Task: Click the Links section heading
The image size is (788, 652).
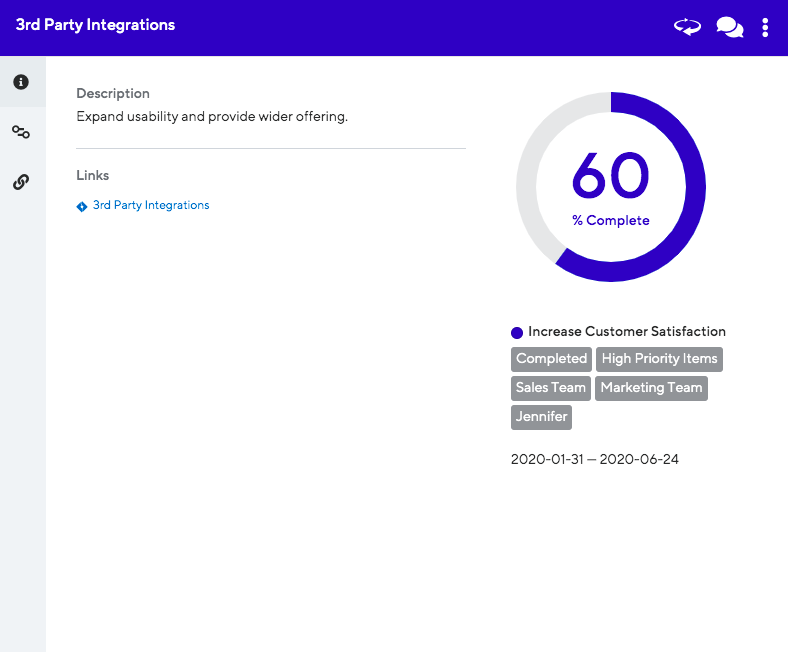Action: (x=93, y=176)
